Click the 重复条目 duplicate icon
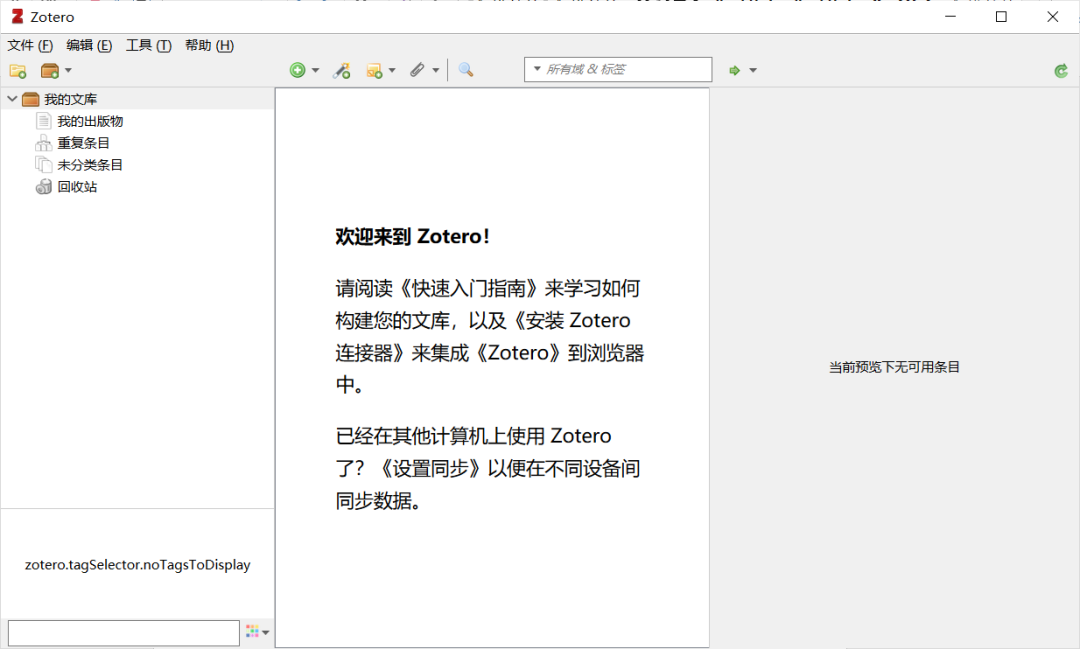The width and height of the screenshot is (1080, 649). (43, 143)
